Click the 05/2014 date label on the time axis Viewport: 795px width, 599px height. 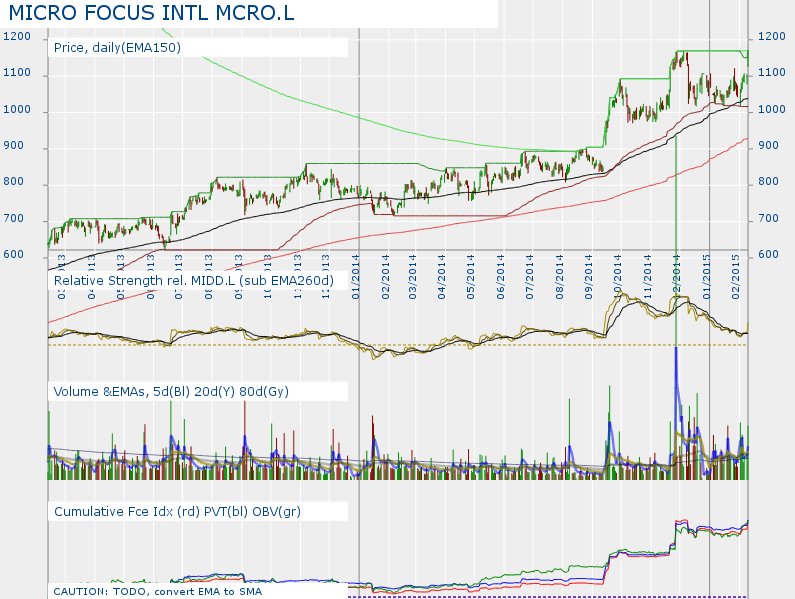click(x=471, y=277)
